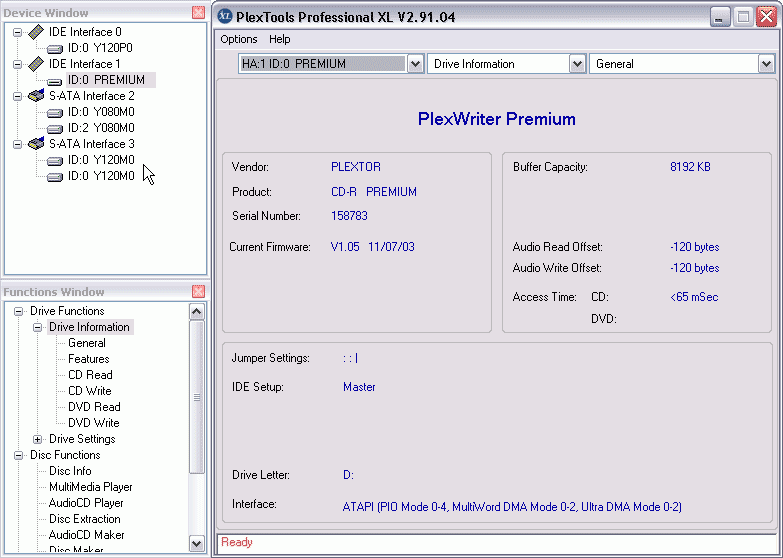Image resolution: width=783 pixels, height=558 pixels.
Task: Click the serial number 158783
Action: (349, 216)
